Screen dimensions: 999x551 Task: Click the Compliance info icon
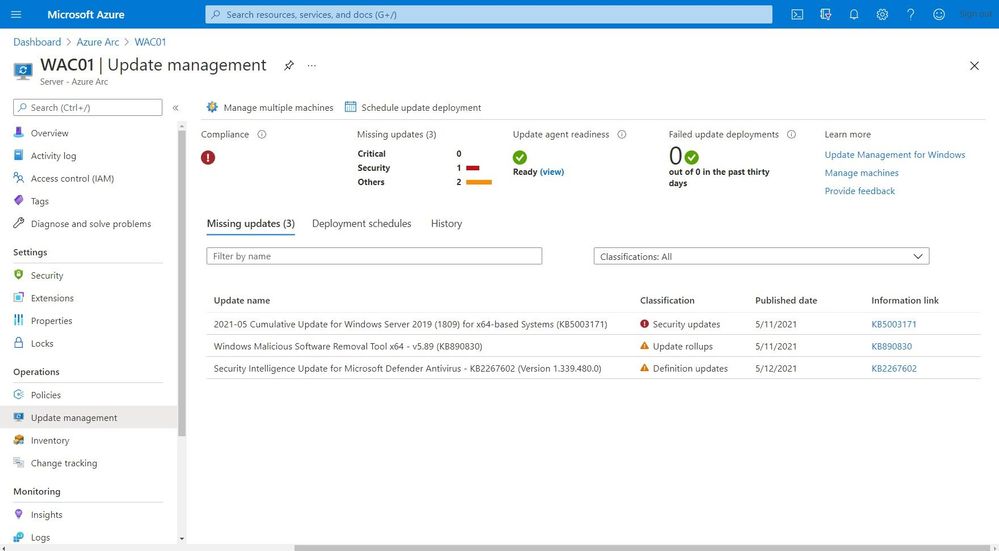(262, 134)
